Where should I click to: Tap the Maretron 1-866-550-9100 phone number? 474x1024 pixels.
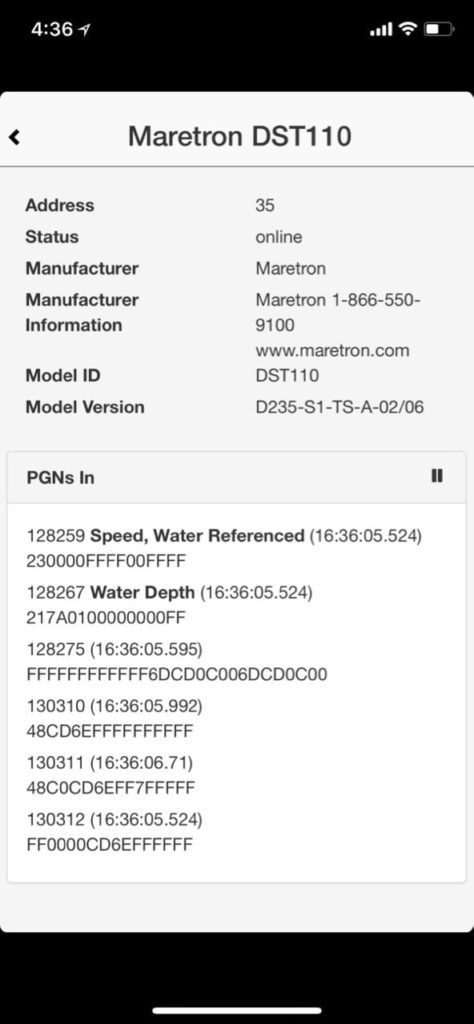(x=338, y=312)
